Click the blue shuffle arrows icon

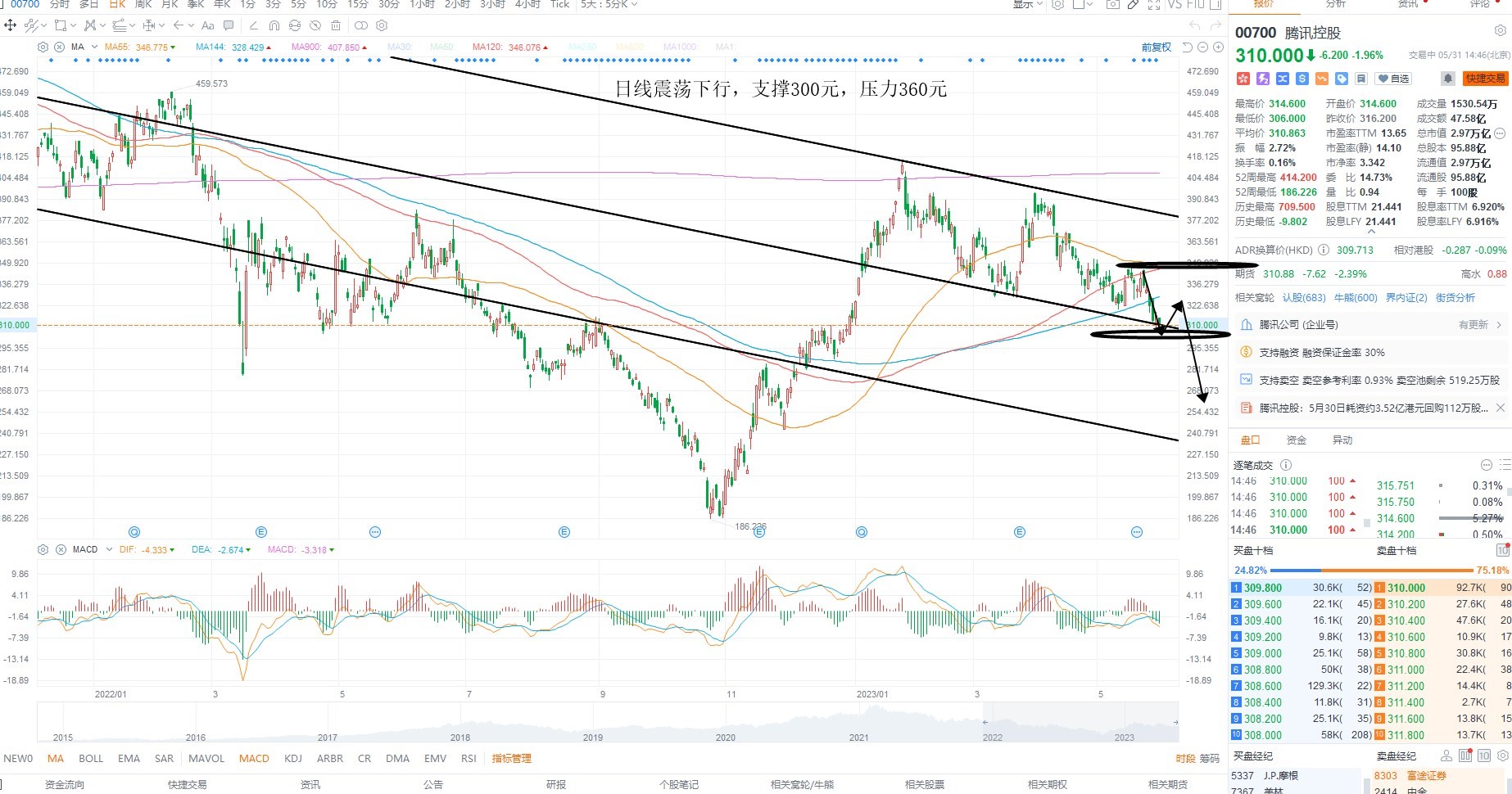1282,79
